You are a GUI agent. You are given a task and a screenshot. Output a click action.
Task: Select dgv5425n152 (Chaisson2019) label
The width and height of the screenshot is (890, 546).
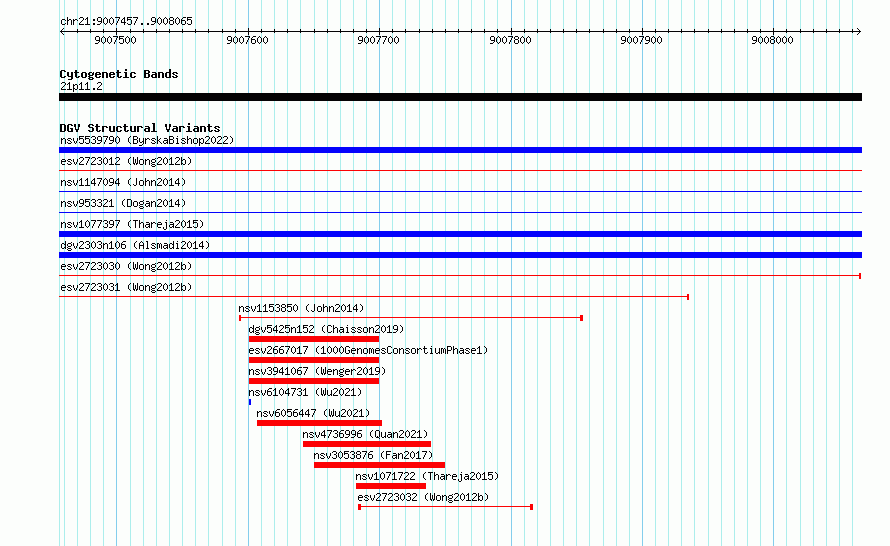(x=326, y=329)
